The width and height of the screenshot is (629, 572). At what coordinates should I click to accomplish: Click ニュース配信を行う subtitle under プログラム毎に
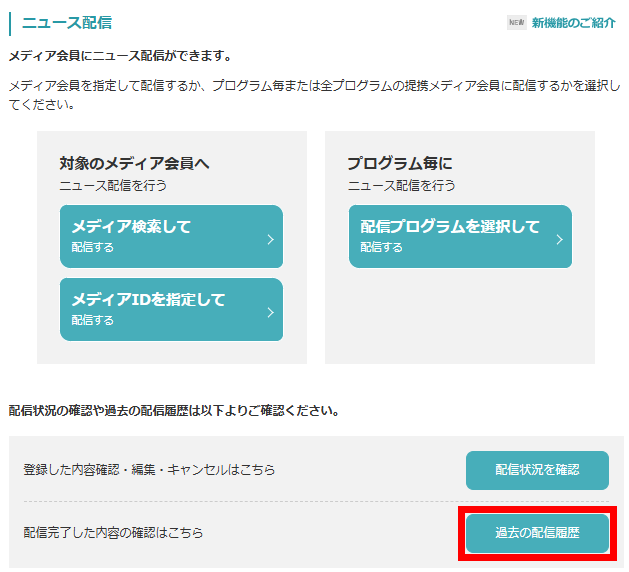coord(401,185)
